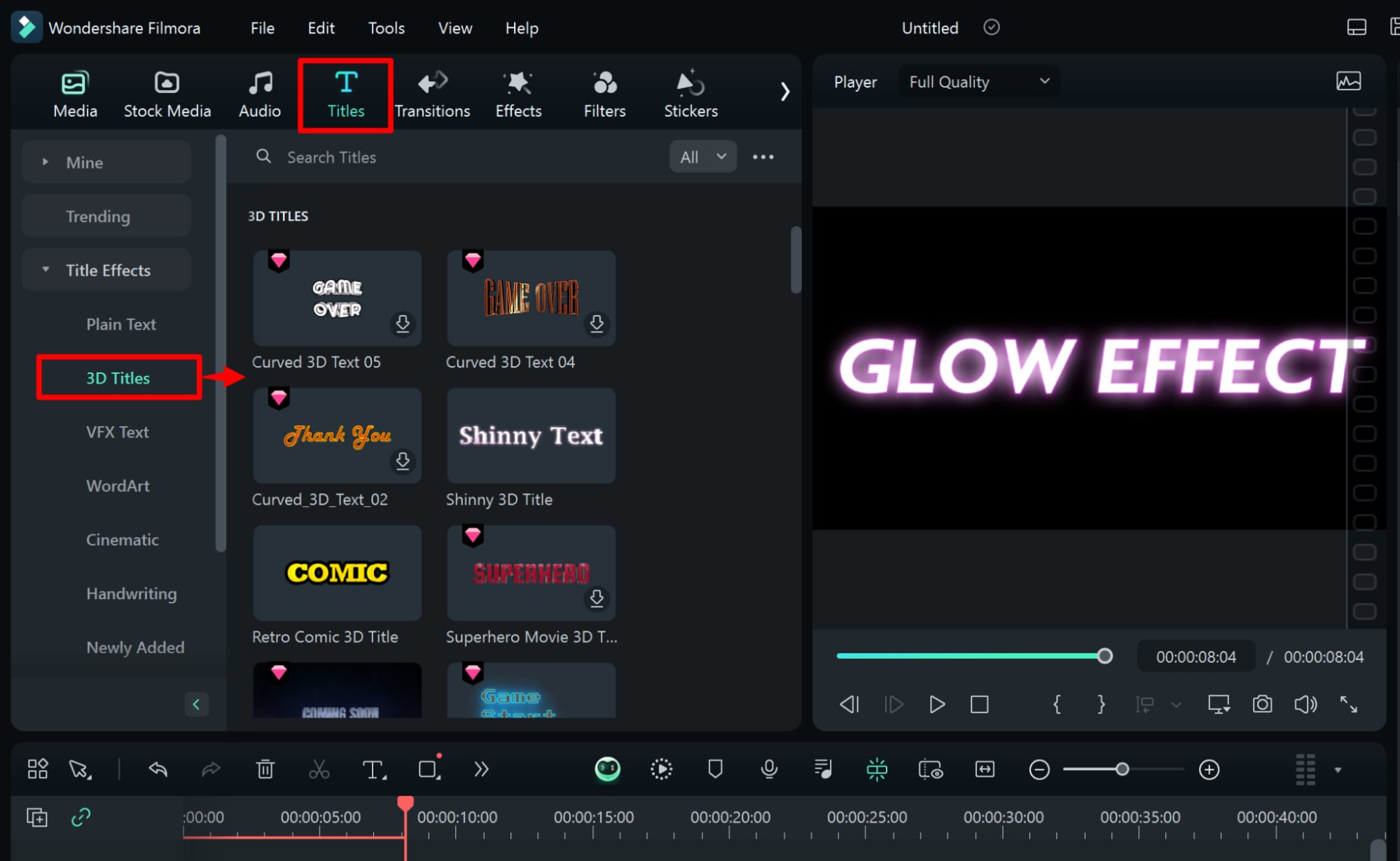
Task: Open the All titles filter dropdown
Action: 700,156
